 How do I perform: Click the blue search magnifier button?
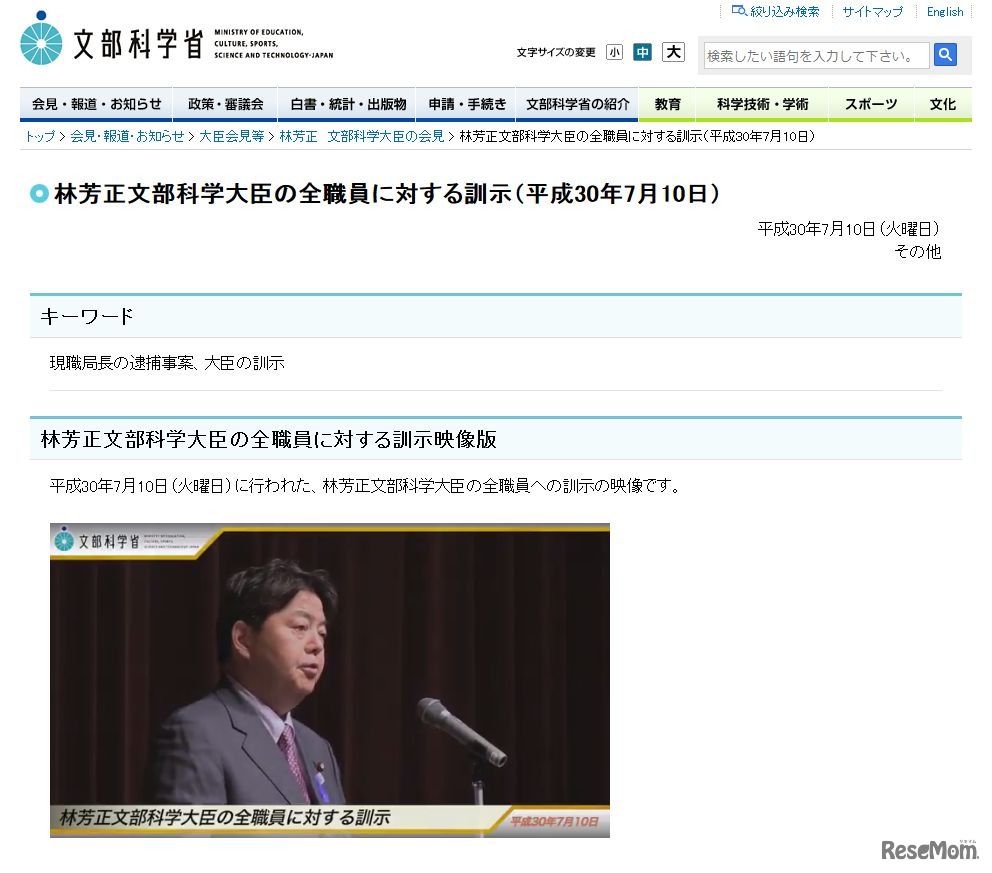click(x=945, y=55)
